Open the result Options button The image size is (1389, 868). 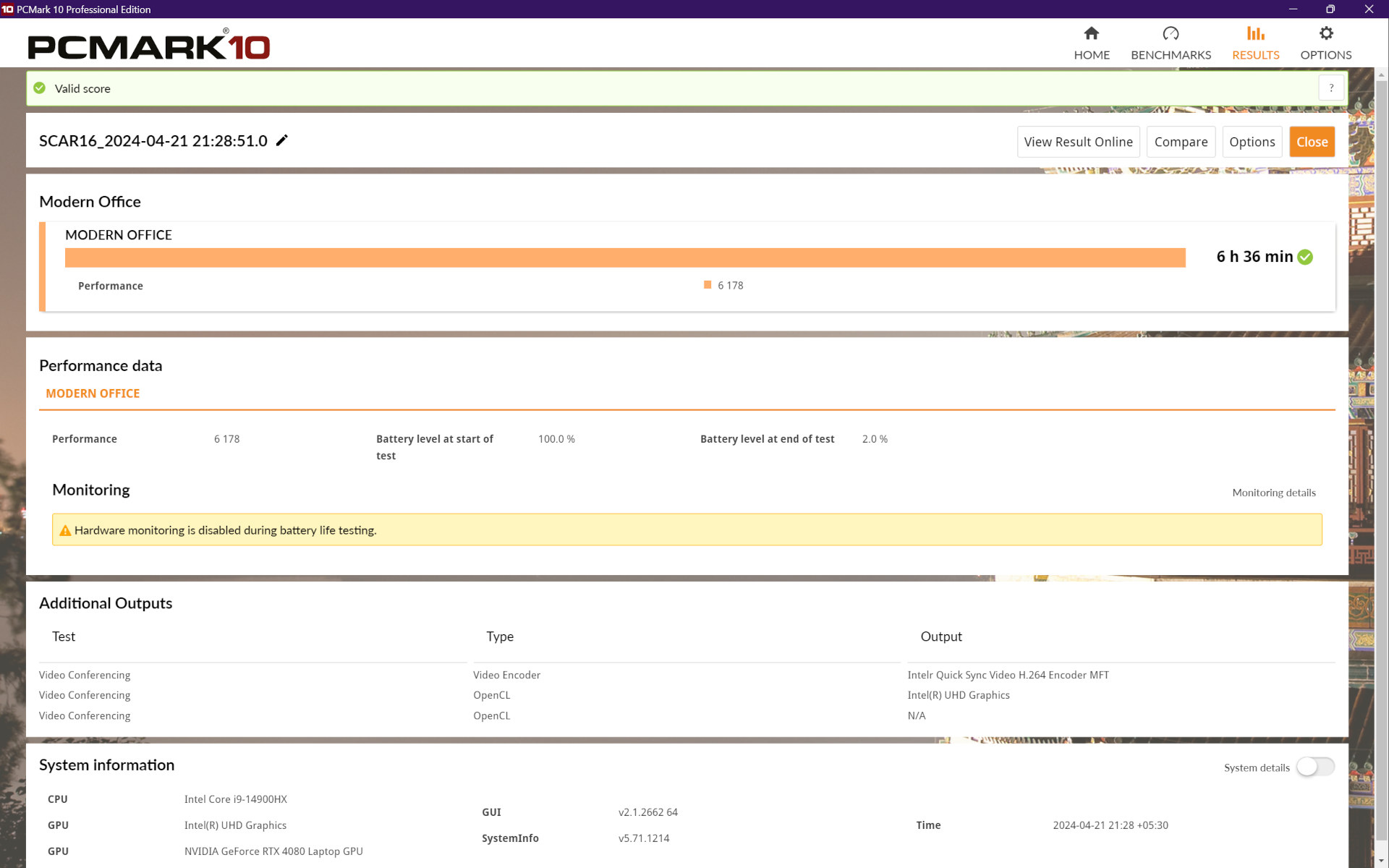1252,142
